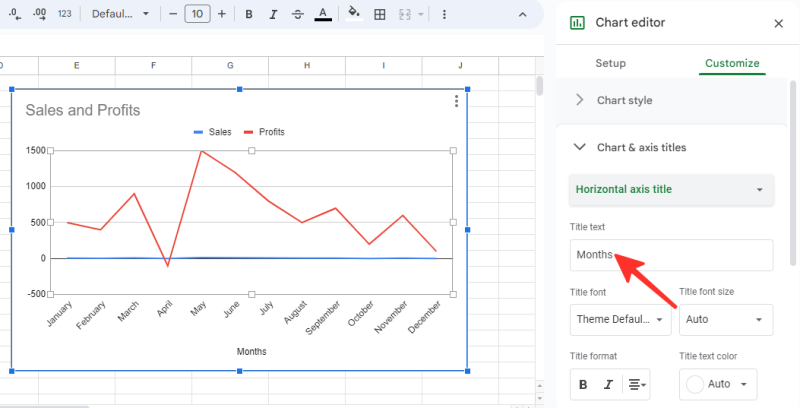
Task: Switch to the Setup tab
Action: tap(610, 63)
